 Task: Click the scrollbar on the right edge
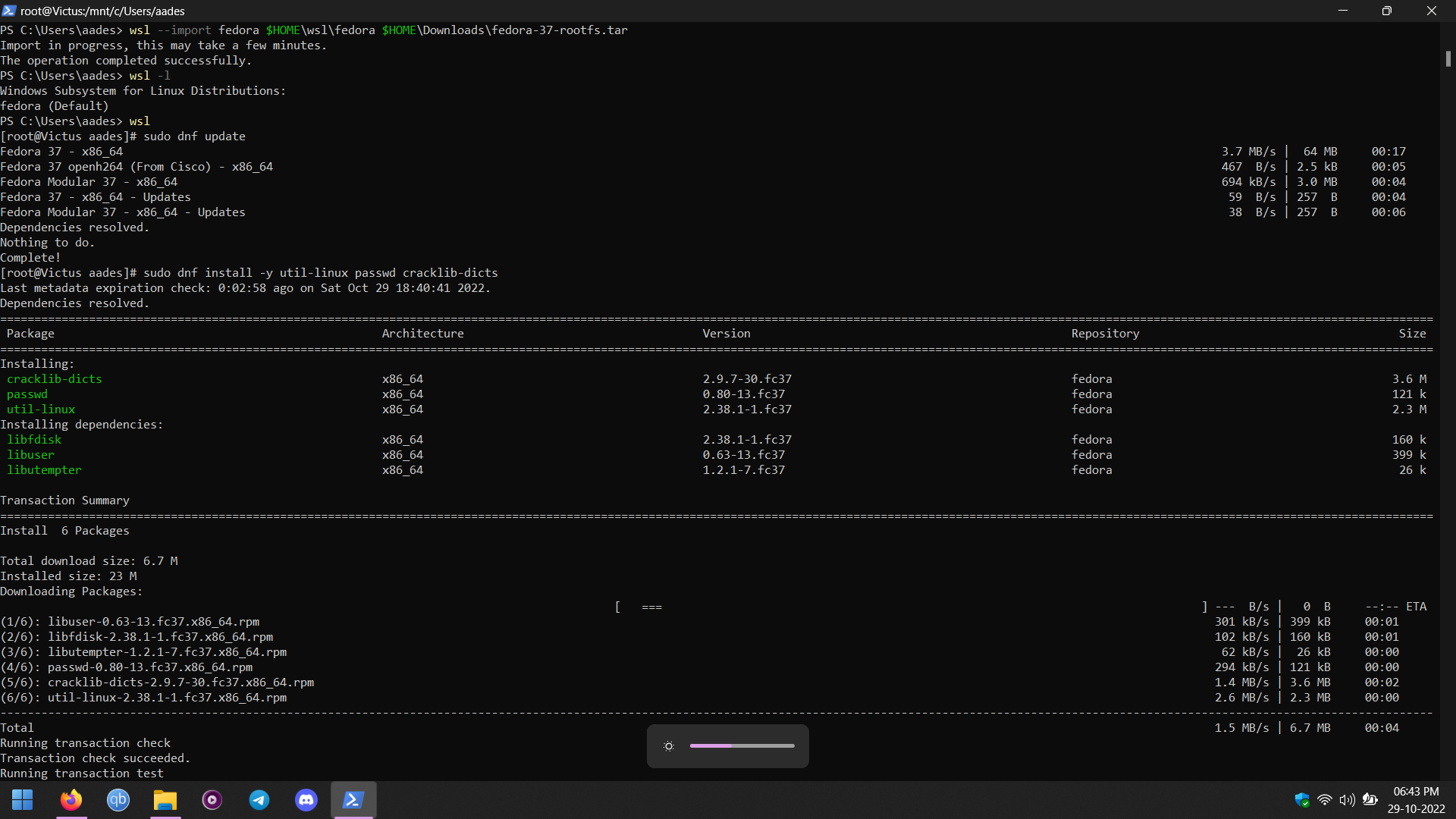[x=1449, y=58]
